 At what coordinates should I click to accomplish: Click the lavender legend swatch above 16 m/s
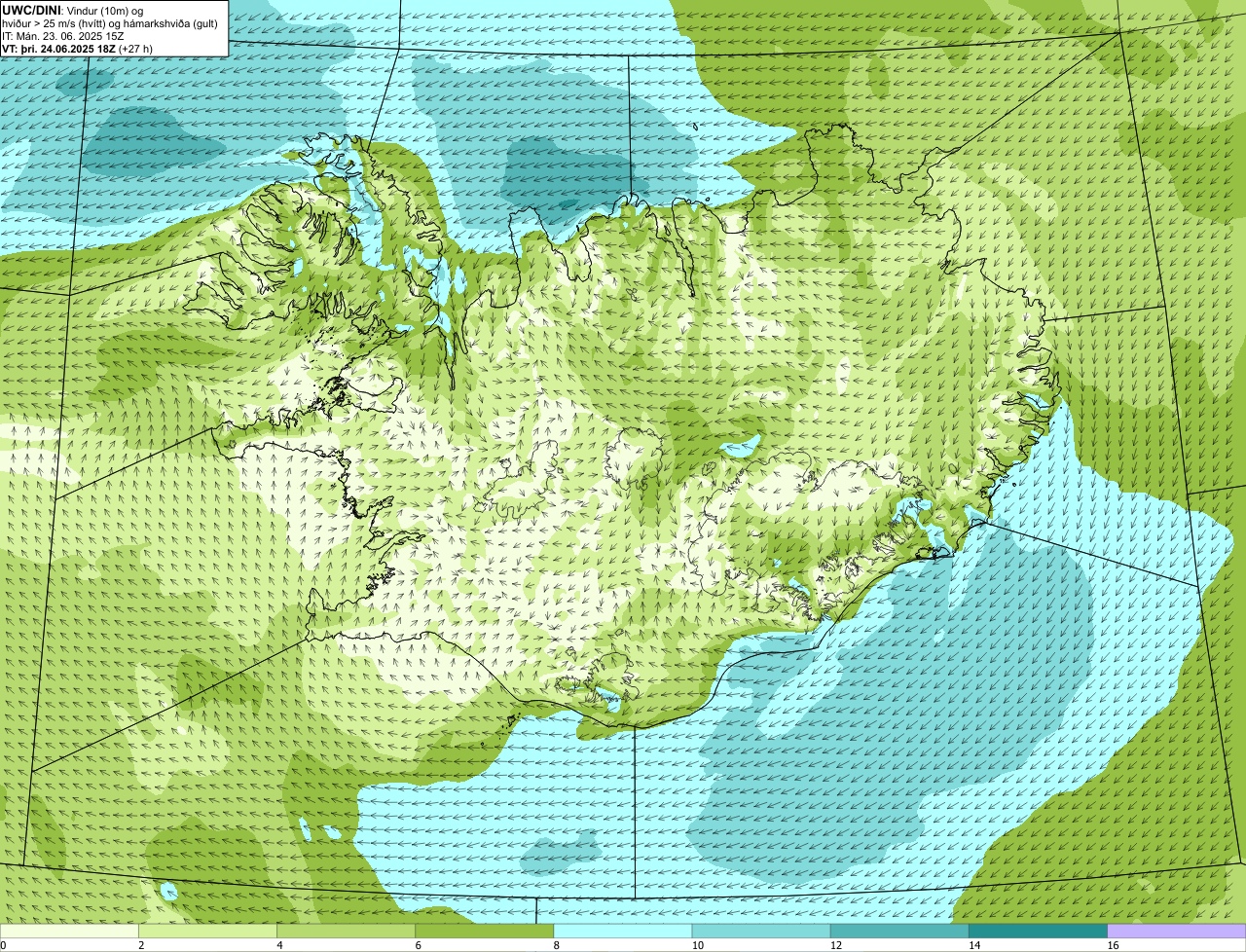[x=1177, y=931]
